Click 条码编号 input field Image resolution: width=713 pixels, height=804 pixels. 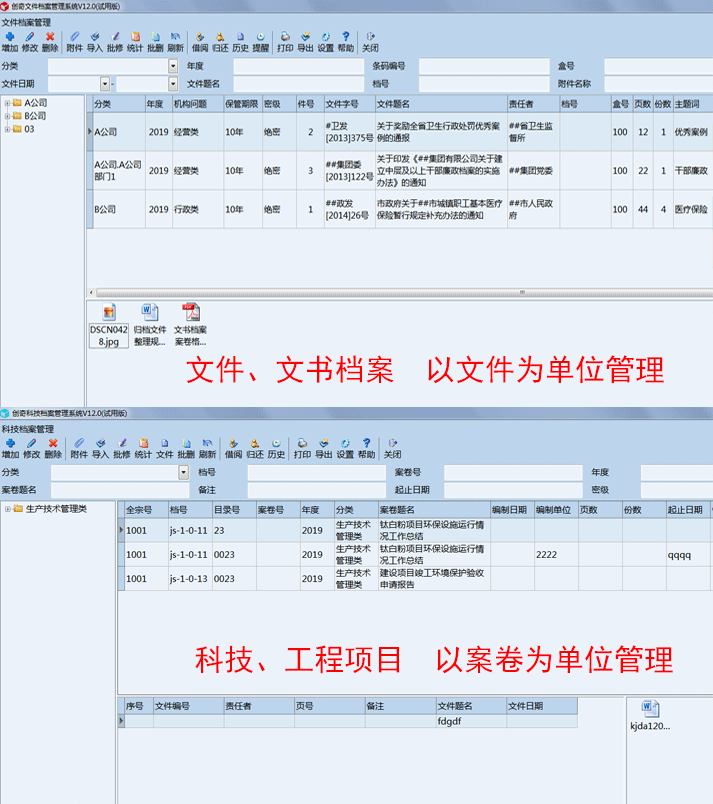click(x=484, y=66)
